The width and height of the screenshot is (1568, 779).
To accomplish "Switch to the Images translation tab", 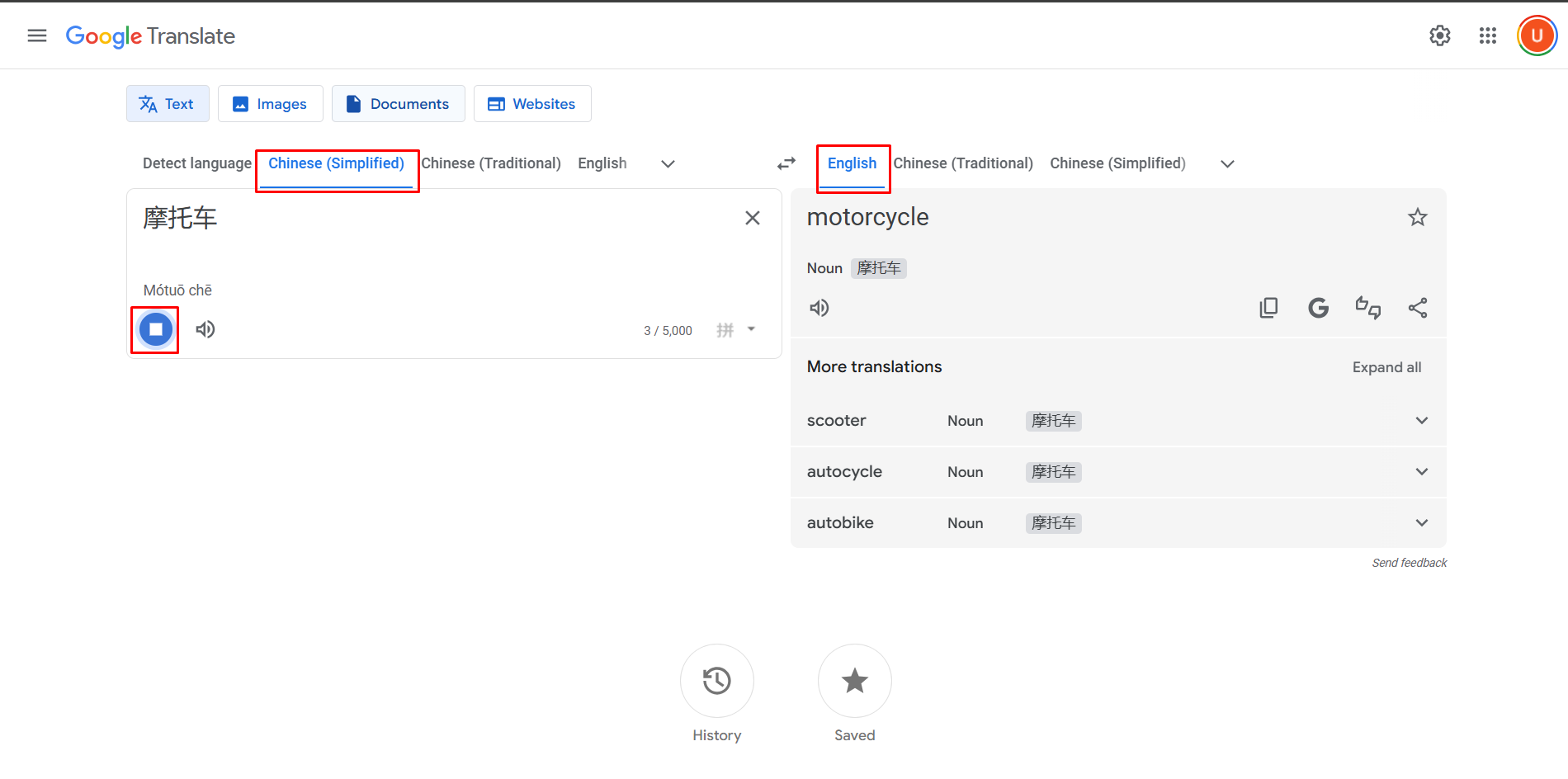I will [270, 103].
